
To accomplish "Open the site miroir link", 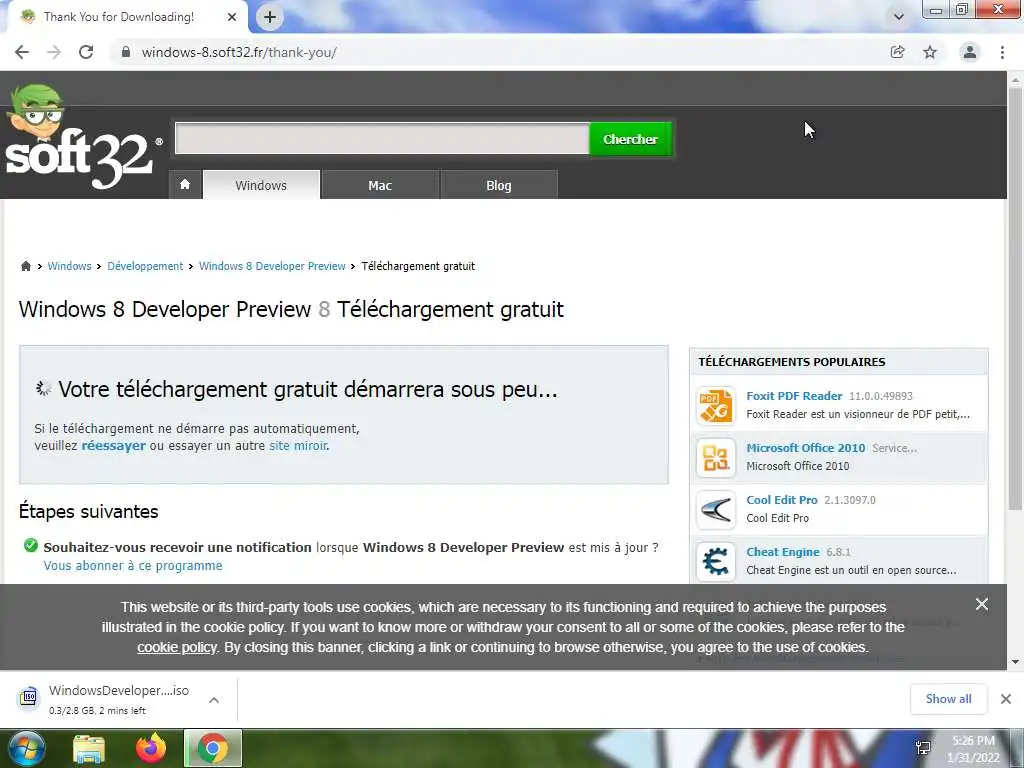I will tap(298, 446).
